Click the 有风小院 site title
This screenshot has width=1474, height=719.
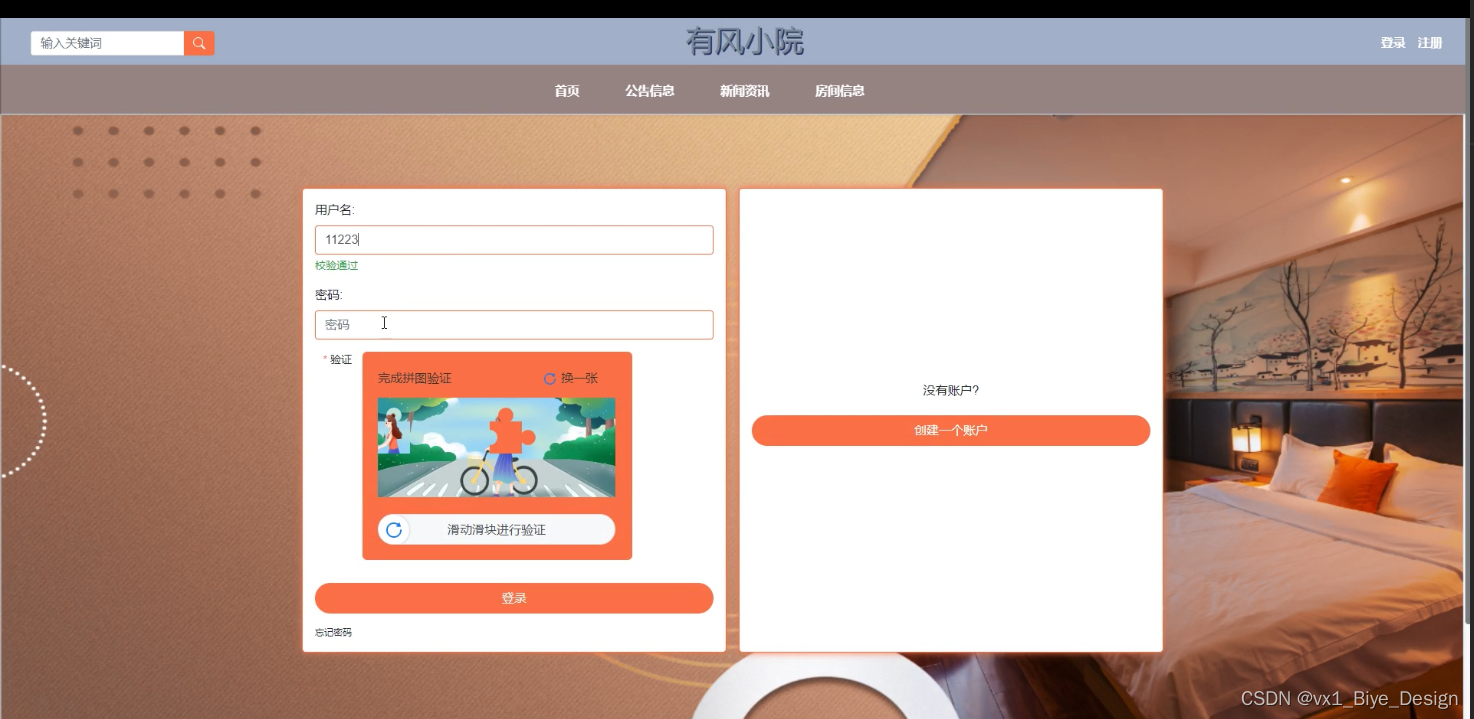[x=745, y=42]
